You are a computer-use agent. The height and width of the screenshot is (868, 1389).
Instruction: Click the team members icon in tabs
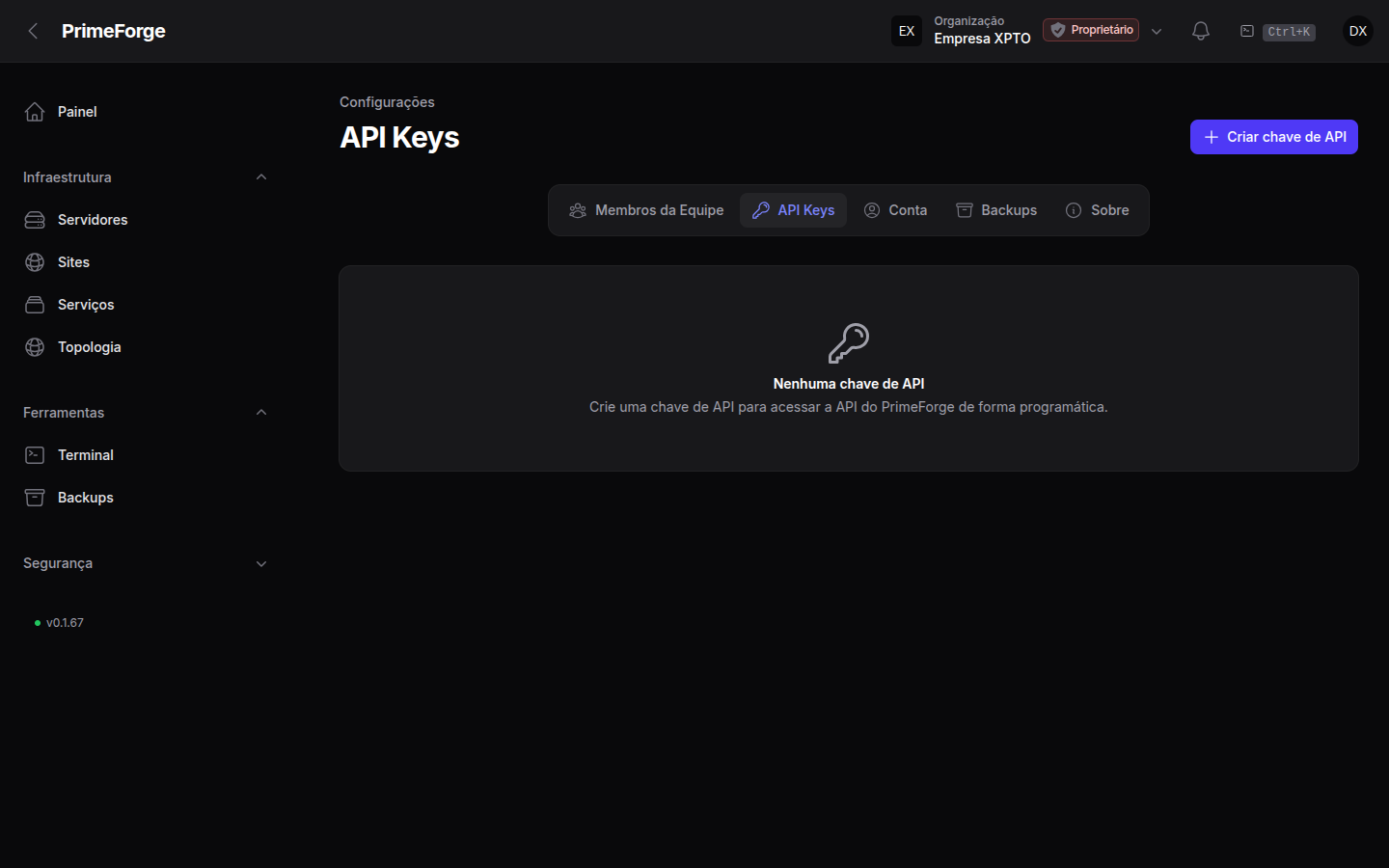point(578,210)
